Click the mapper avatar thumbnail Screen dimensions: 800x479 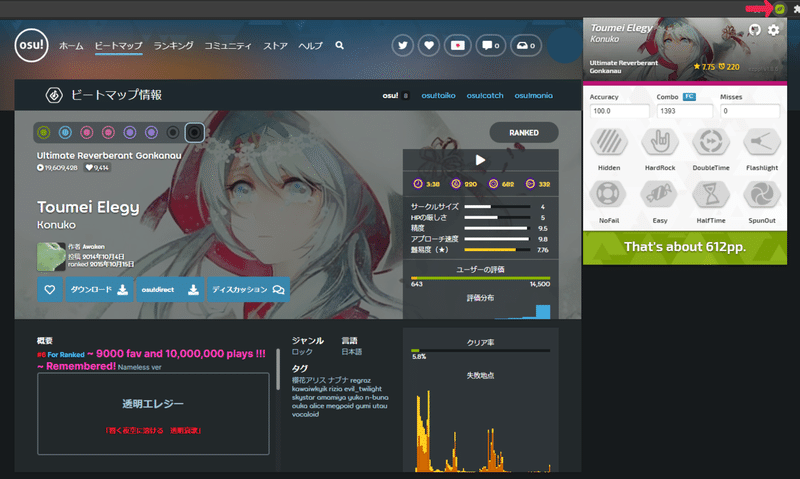(51, 257)
